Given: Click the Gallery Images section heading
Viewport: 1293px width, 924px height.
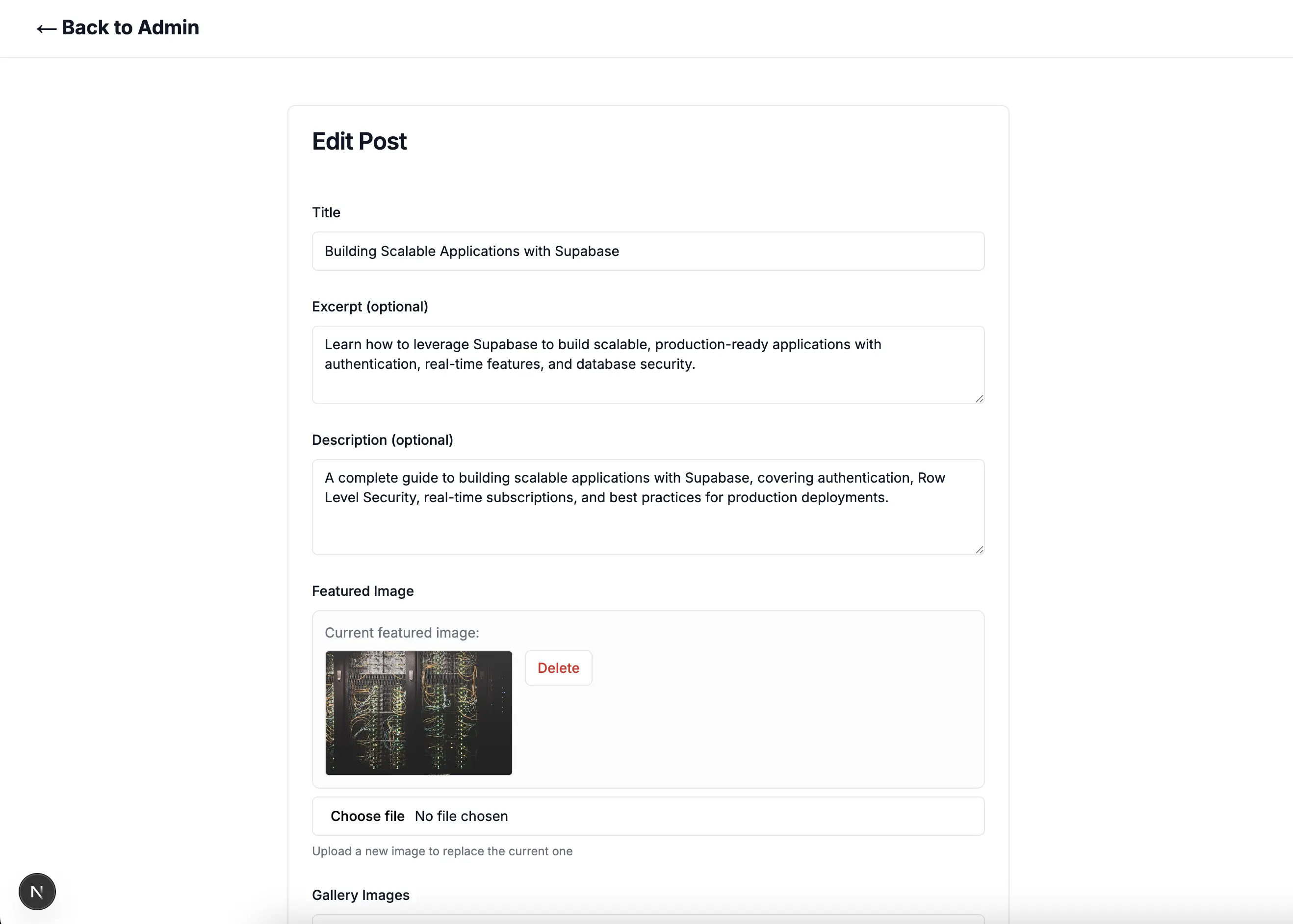Looking at the screenshot, I should click(x=360, y=895).
